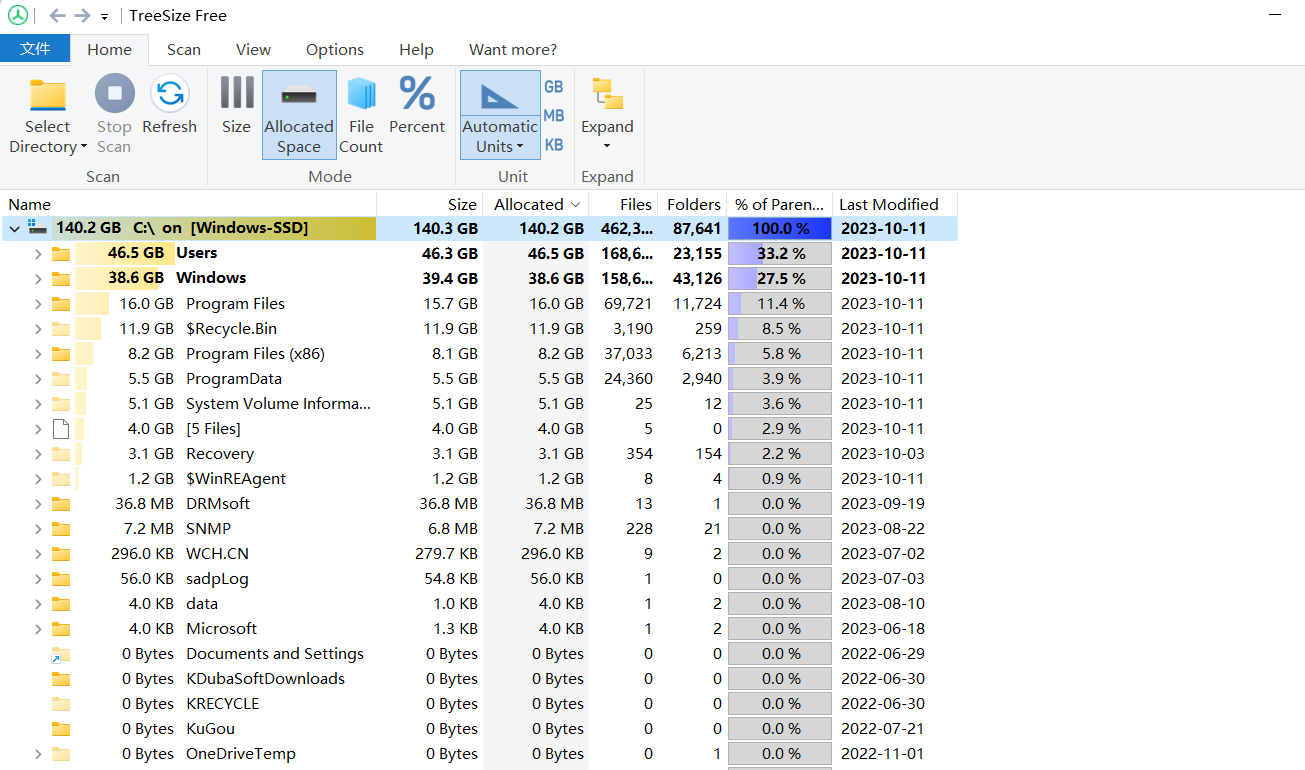
Task: Navigate forward with the right arrow
Action: pyautogui.click(x=83, y=16)
